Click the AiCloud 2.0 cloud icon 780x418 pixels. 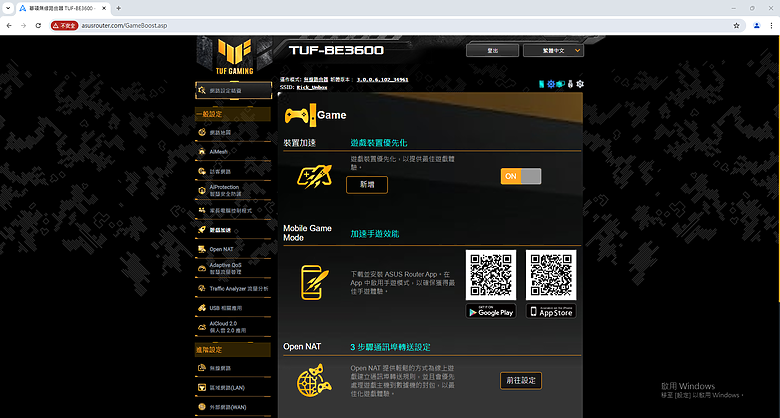pyautogui.click(x=202, y=327)
